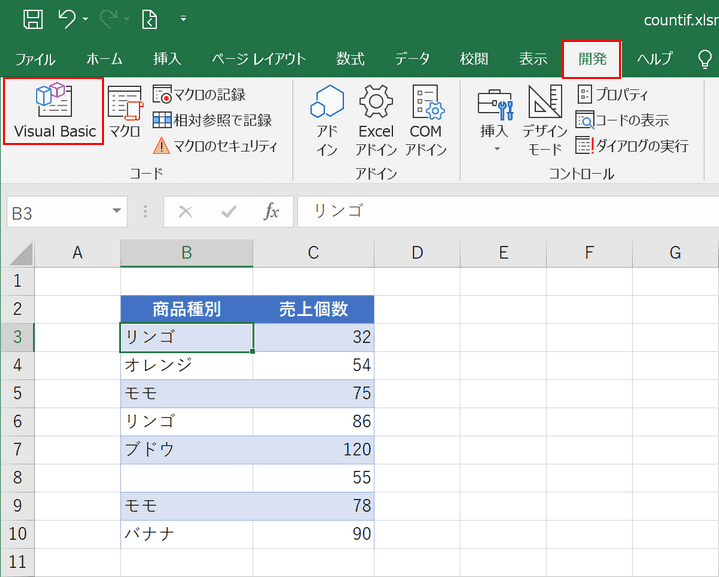
Task: Switch to the Formulas (数式) tab
Action: (350, 59)
